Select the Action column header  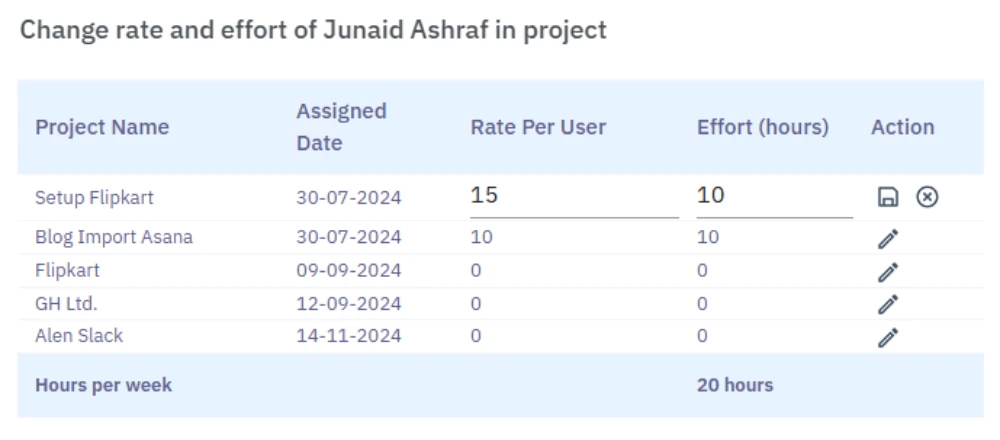(x=902, y=127)
